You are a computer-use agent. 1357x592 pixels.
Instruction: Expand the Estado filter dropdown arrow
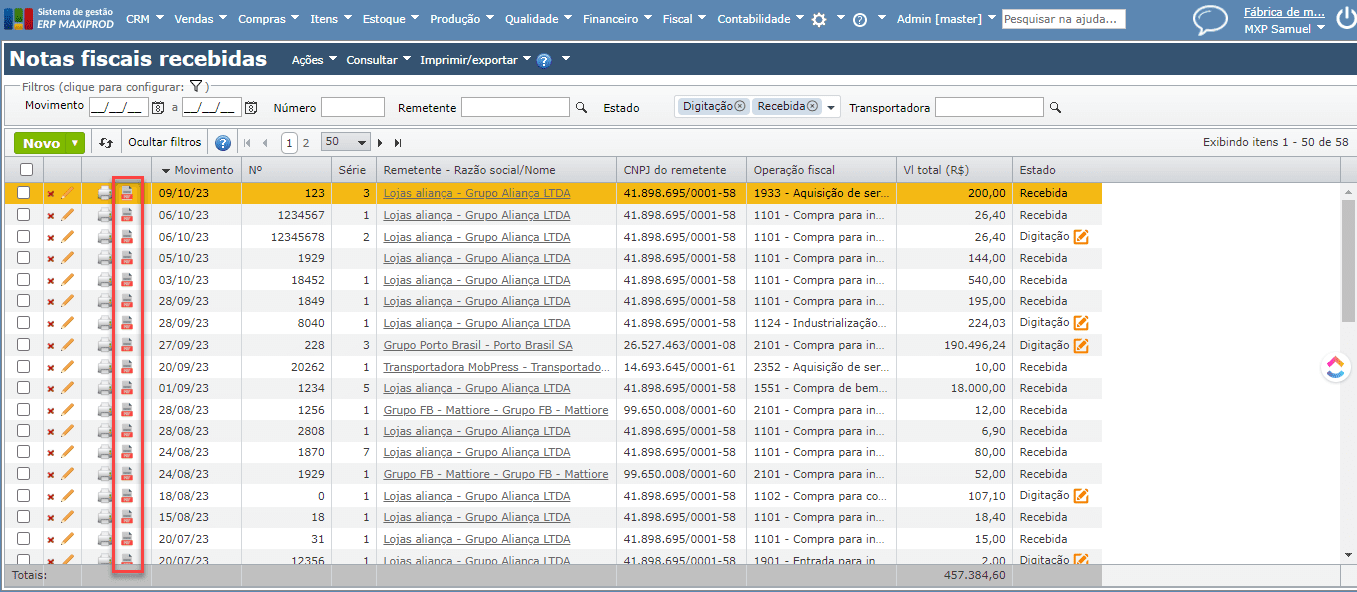(832, 107)
